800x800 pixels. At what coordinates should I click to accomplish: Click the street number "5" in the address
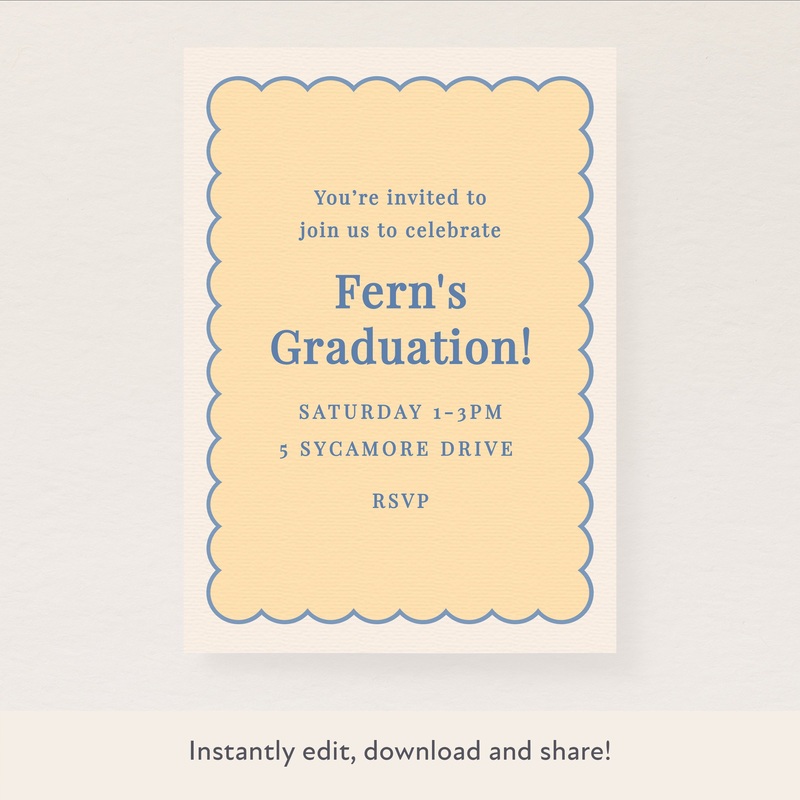click(284, 450)
